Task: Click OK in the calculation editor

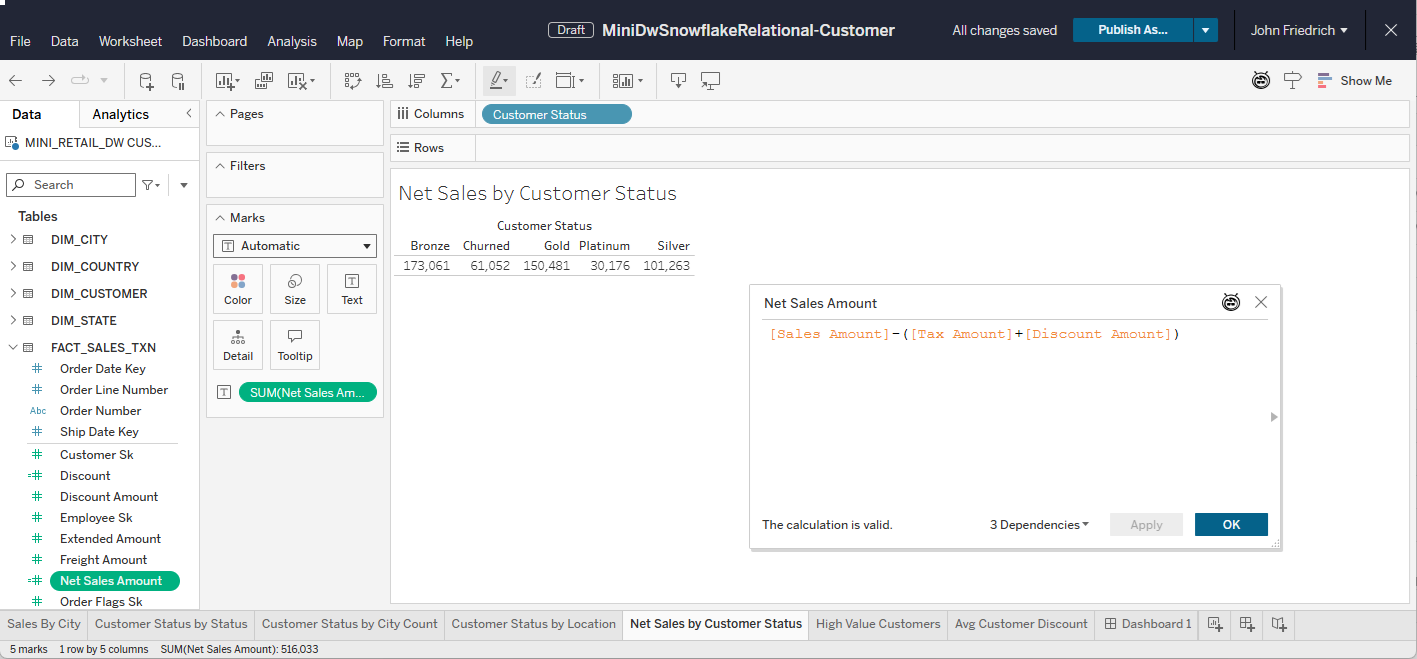Action: tap(1231, 525)
